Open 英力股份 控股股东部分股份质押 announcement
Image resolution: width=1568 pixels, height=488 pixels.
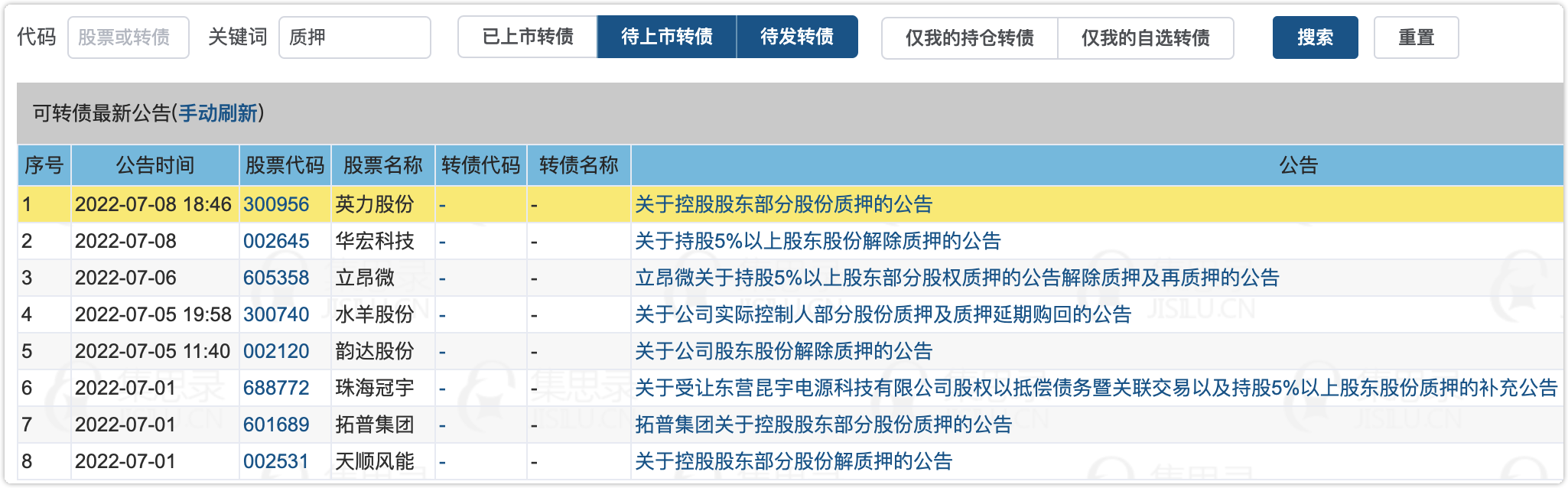pos(783,204)
